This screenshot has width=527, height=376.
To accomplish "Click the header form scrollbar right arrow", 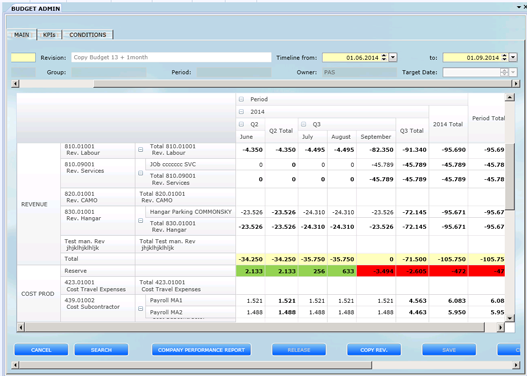I will (x=516, y=83).
